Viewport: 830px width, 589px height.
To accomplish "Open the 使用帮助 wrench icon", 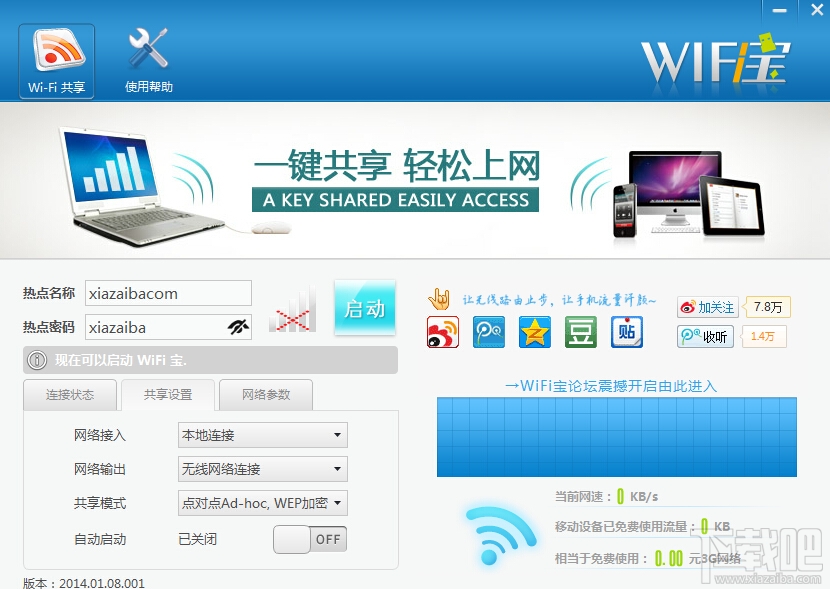I will [149, 61].
